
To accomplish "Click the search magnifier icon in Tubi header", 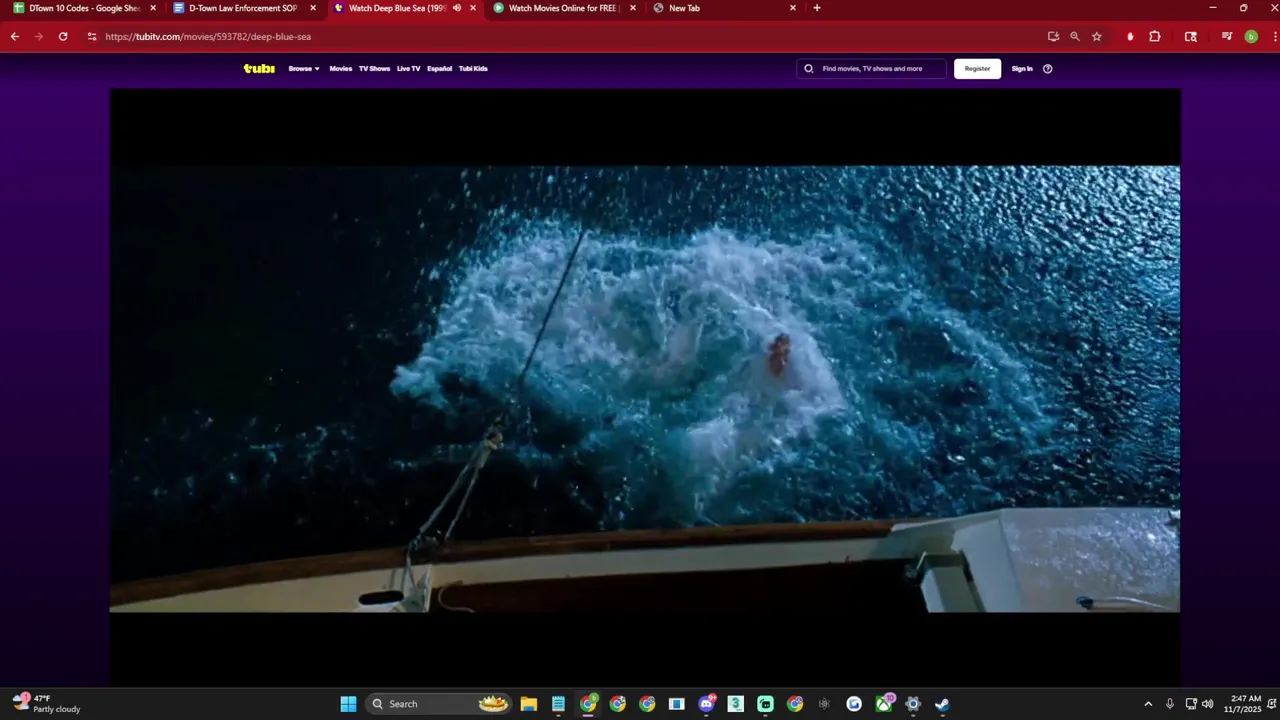I will (x=809, y=69).
